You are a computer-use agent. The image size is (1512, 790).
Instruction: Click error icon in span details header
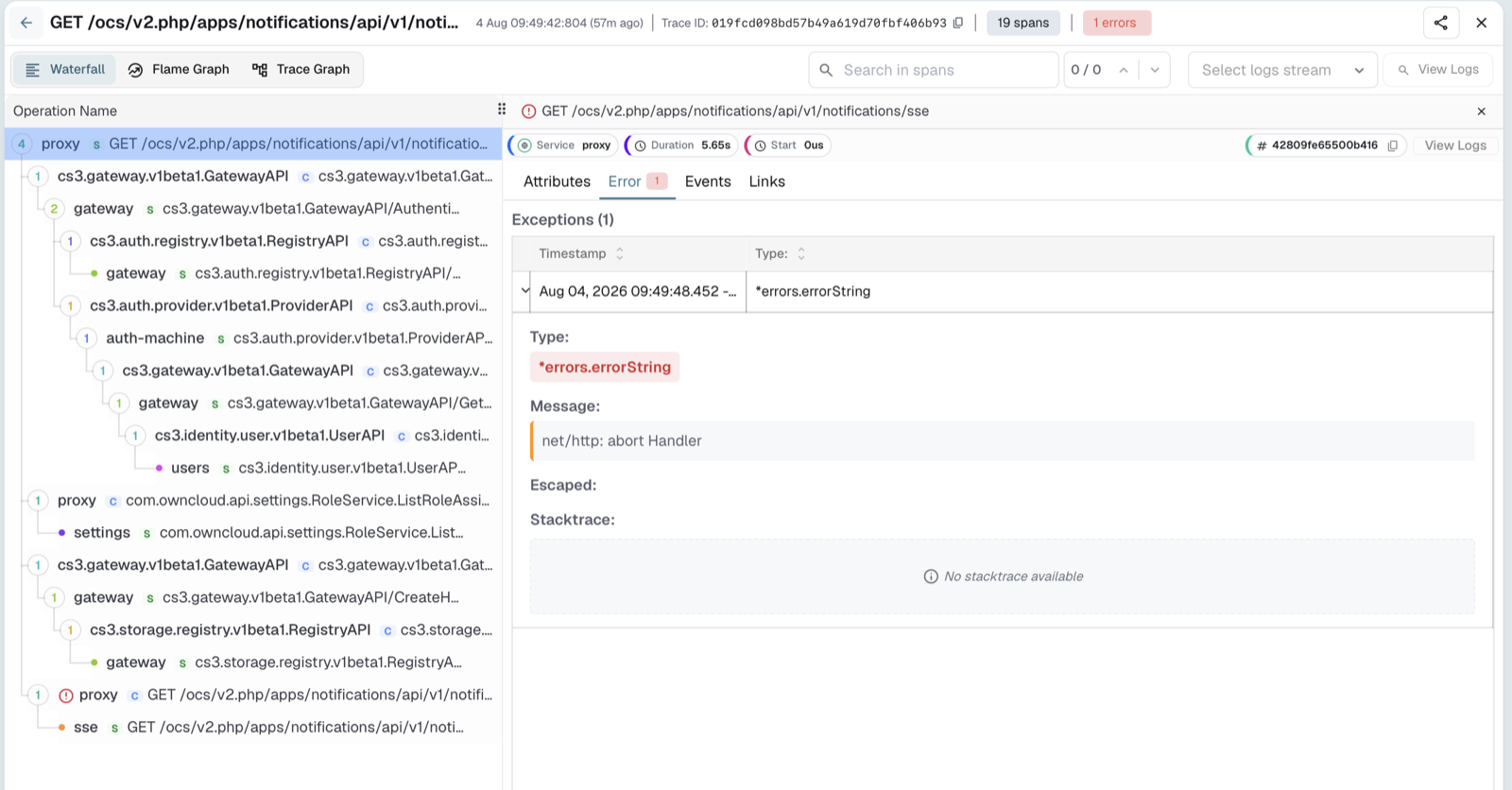pyautogui.click(x=529, y=112)
